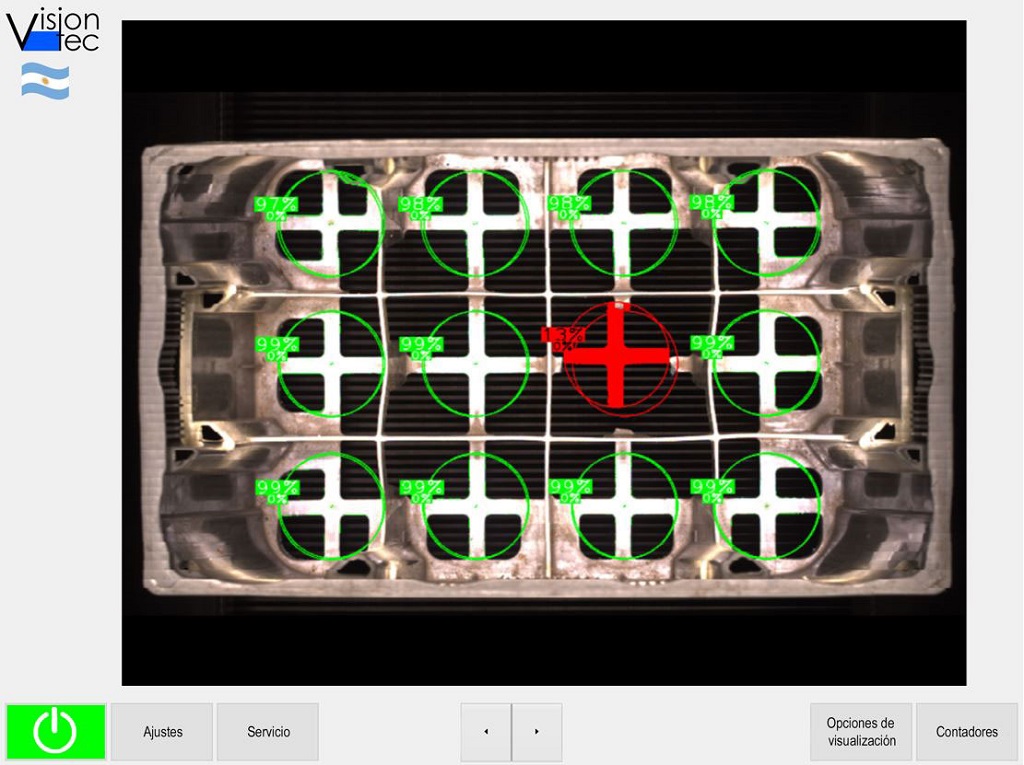
Task: Select the Argentina flag language icon
Action: [x=46, y=81]
